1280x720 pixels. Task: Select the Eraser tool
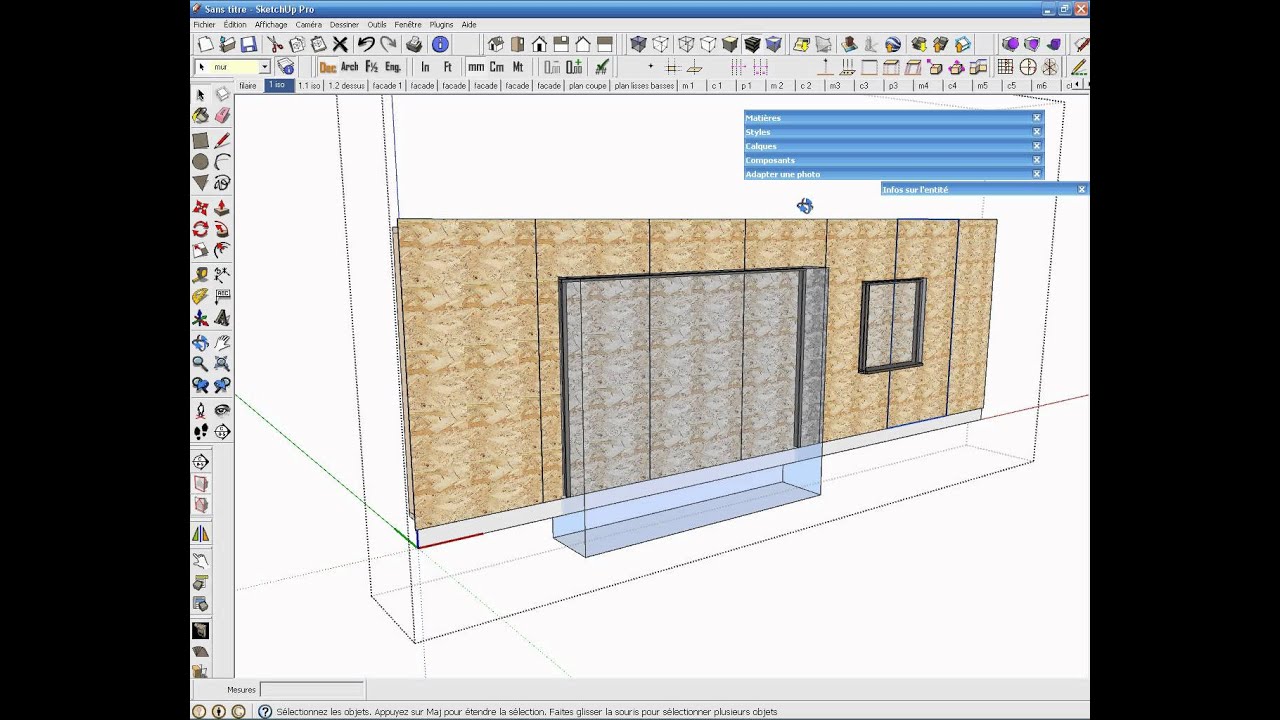point(222,116)
